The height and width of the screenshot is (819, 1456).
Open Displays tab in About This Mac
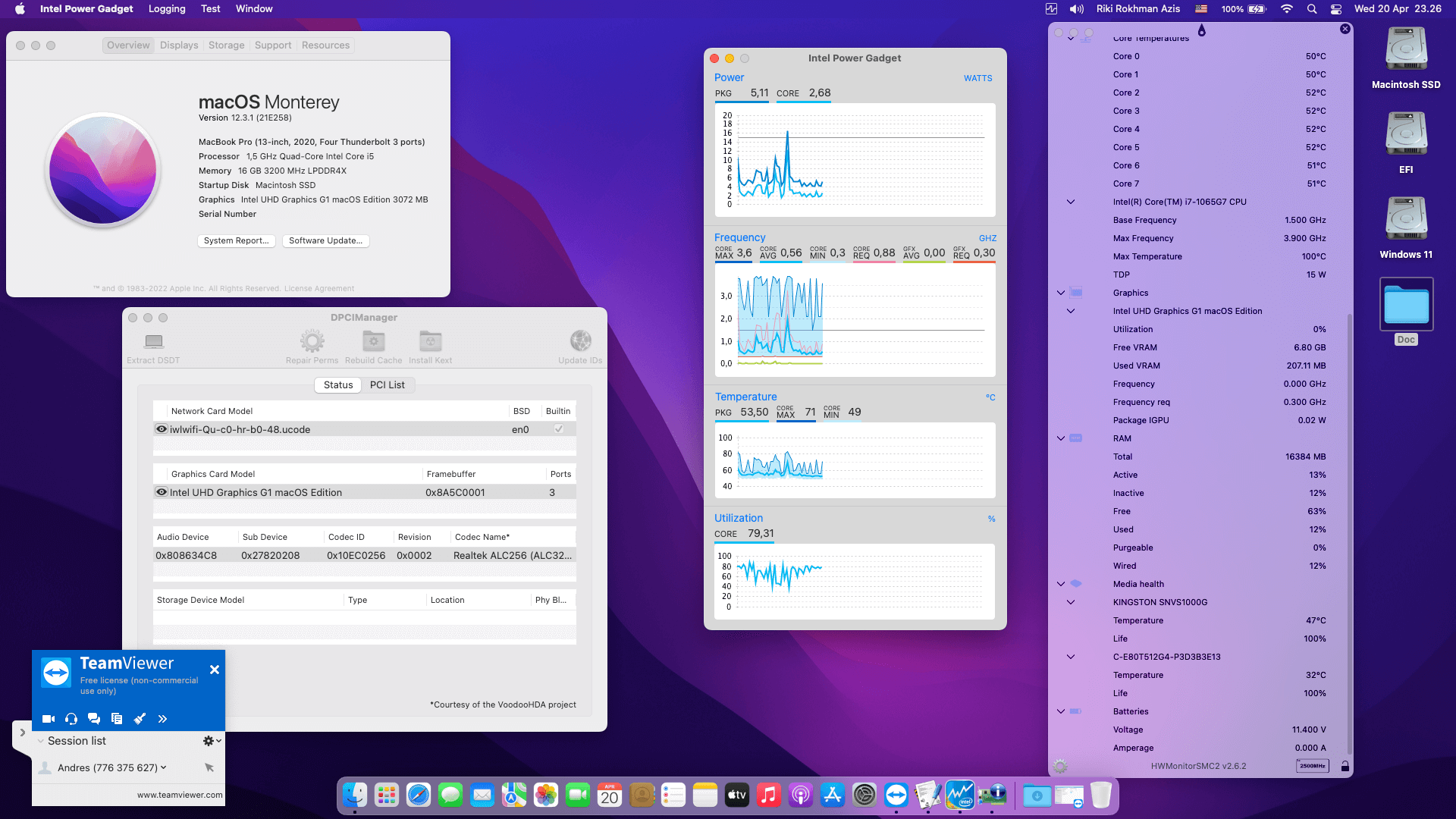pyautogui.click(x=179, y=45)
